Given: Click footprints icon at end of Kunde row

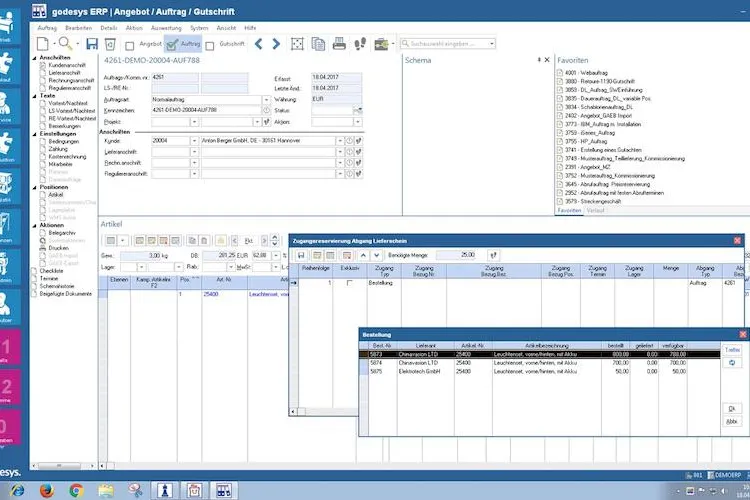Looking at the screenshot, I should coord(358,141).
